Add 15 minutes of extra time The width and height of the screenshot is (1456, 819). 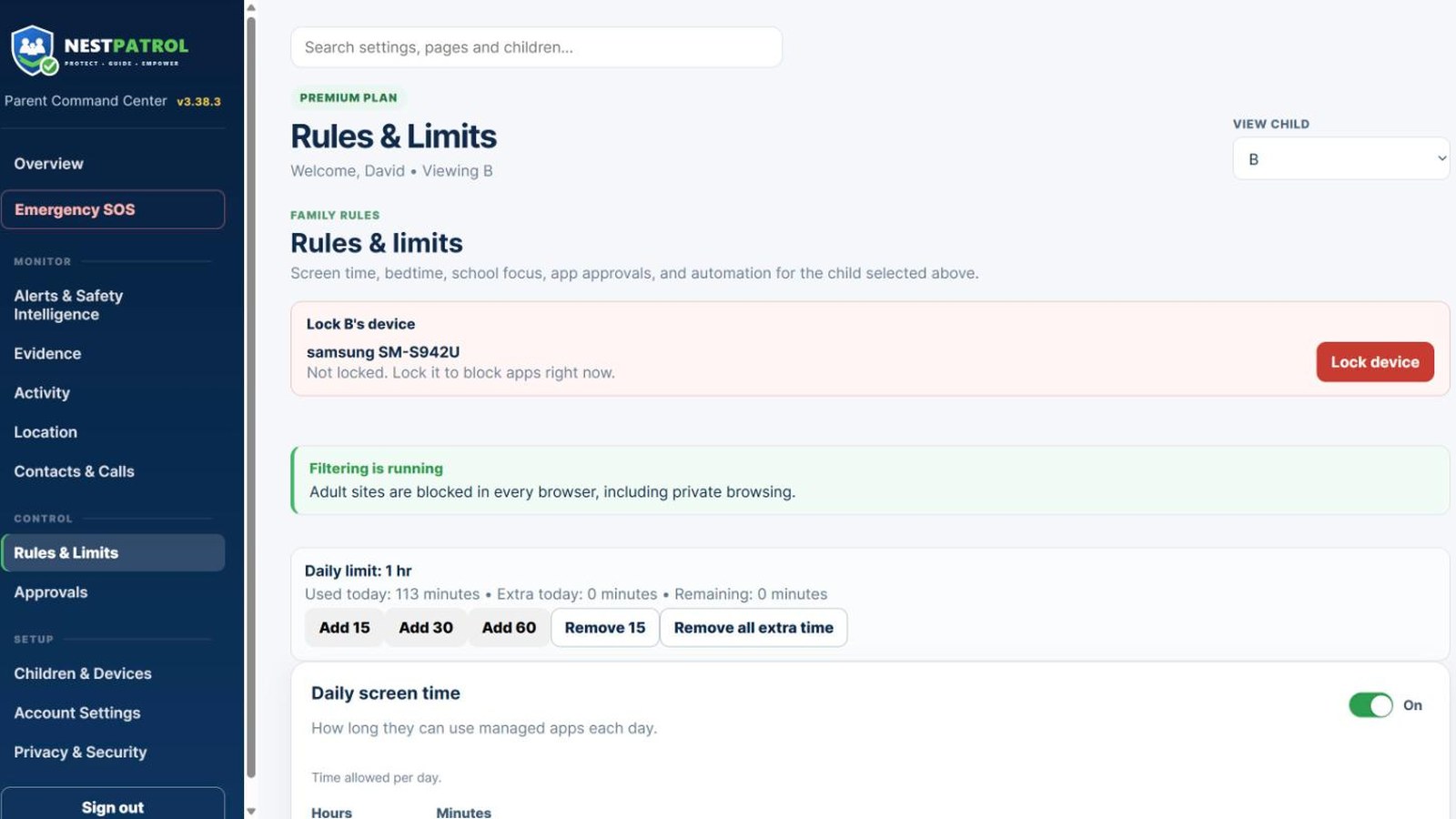coord(344,628)
